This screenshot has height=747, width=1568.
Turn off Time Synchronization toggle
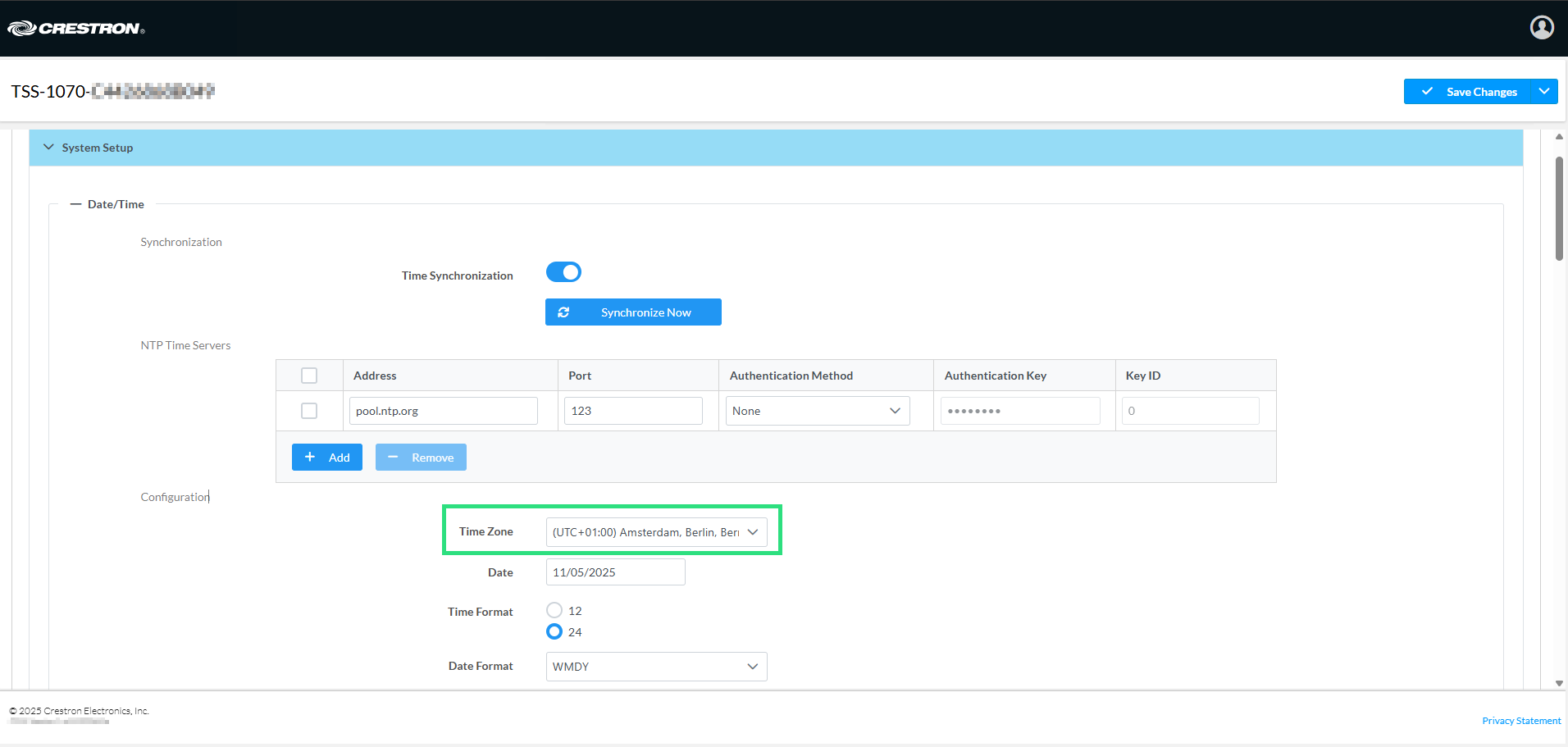(563, 272)
